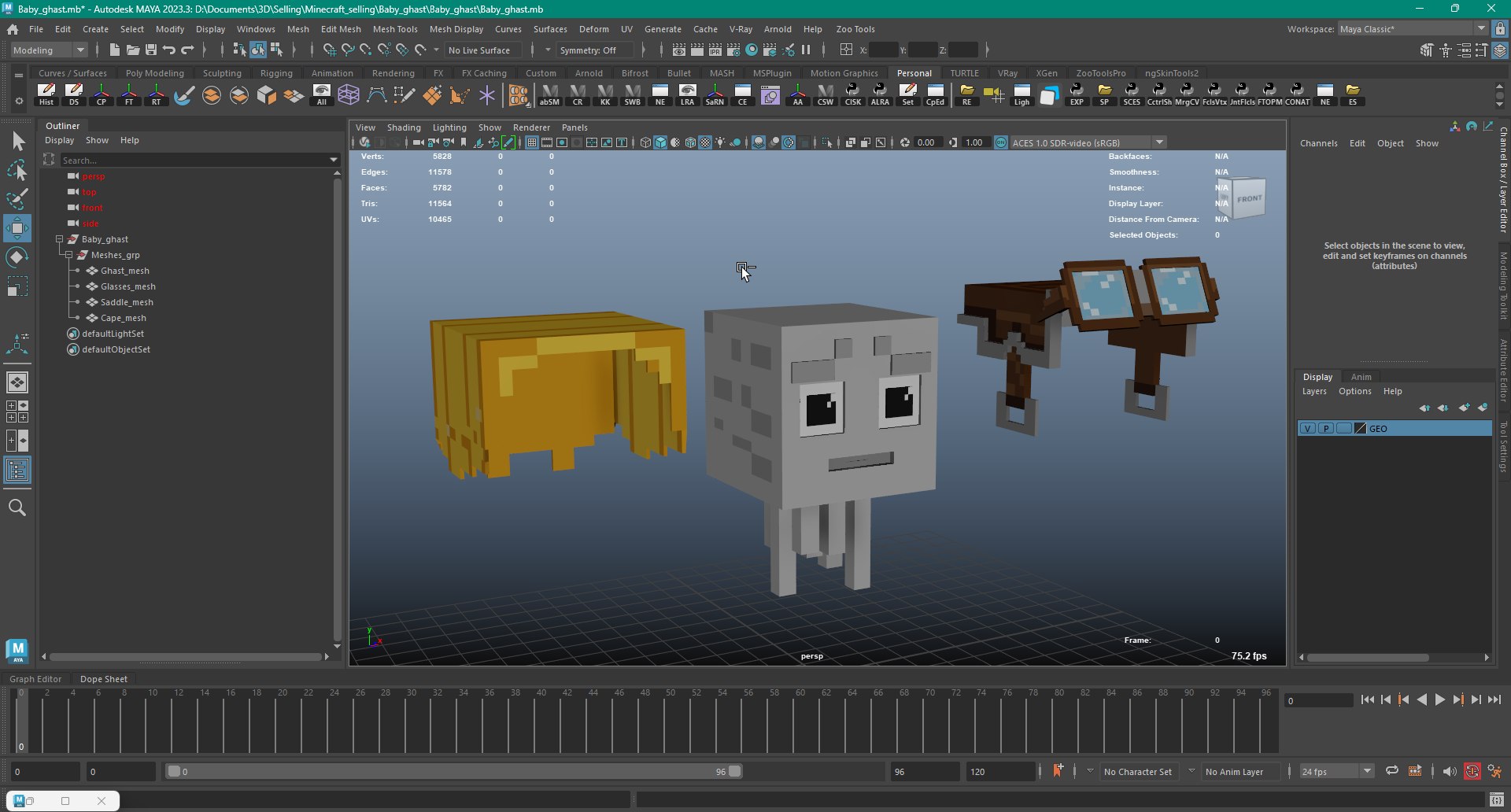
Task: Click No Live Surface field
Action: pyautogui.click(x=484, y=50)
